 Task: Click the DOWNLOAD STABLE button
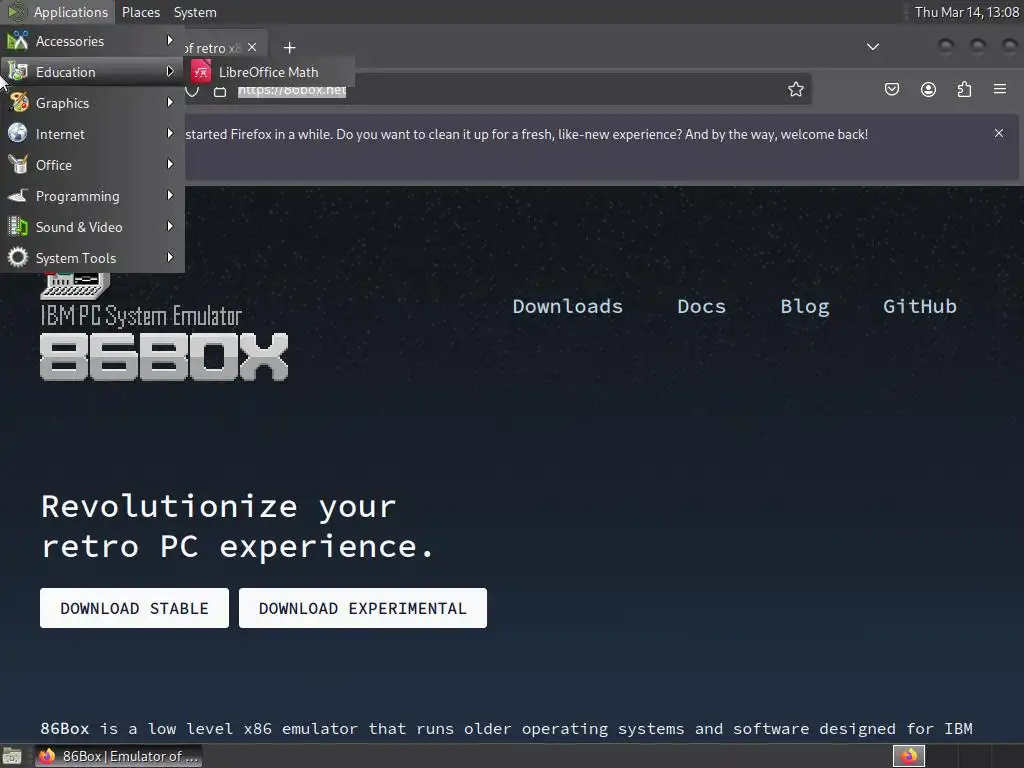(135, 608)
